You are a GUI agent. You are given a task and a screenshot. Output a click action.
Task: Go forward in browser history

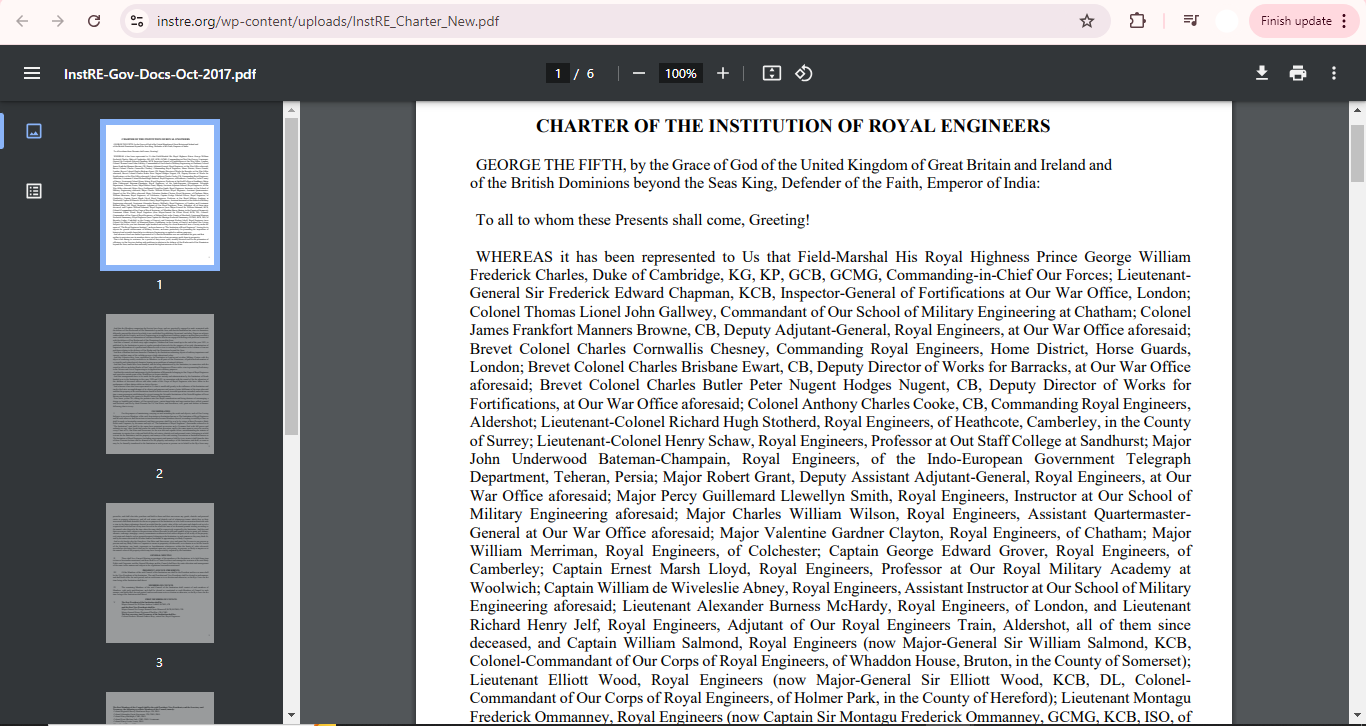click(58, 21)
